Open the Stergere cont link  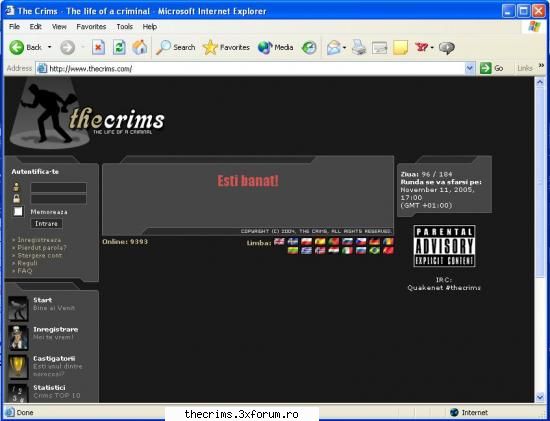point(40,255)
